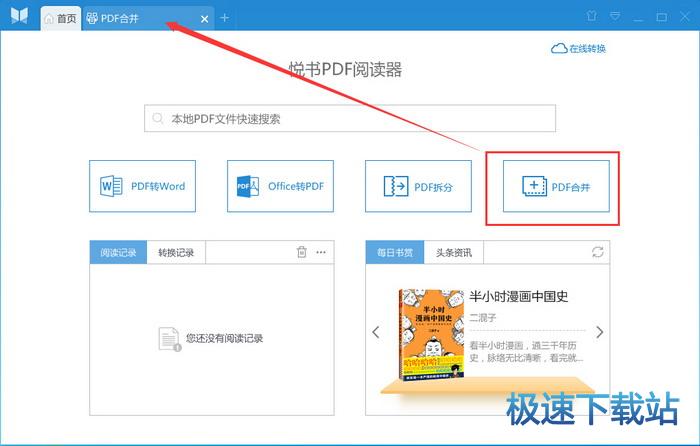The width and height of the screenshot is (700, 446).
Task: Go to previous book with left arrow
Action: tap(376, 332)
